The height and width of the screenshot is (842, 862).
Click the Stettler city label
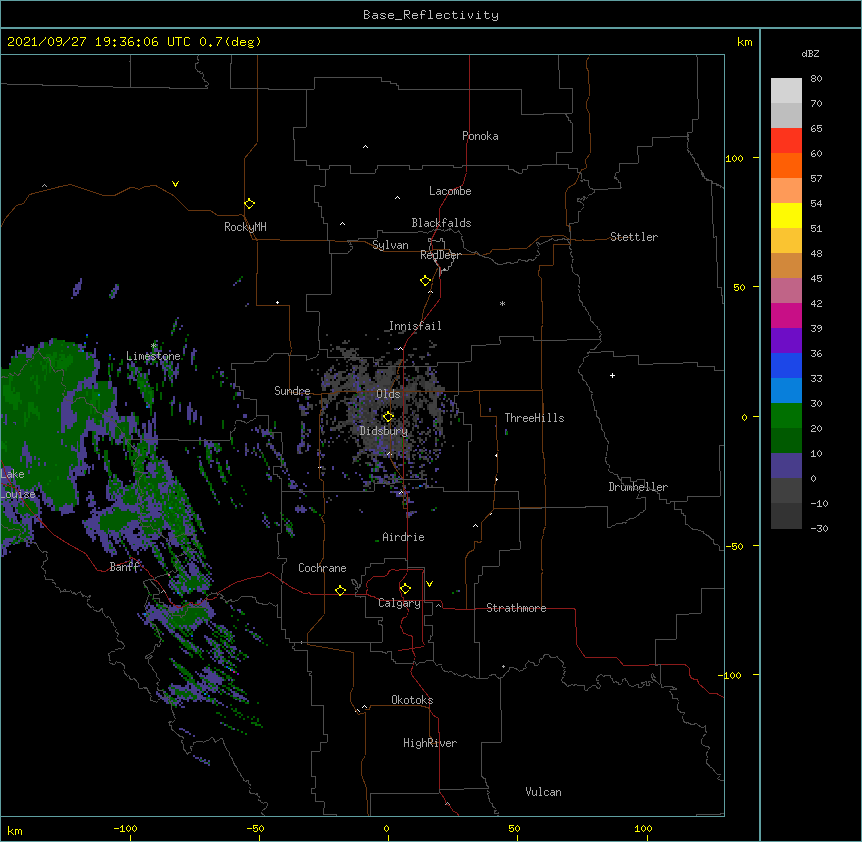[x=634, y=237]
